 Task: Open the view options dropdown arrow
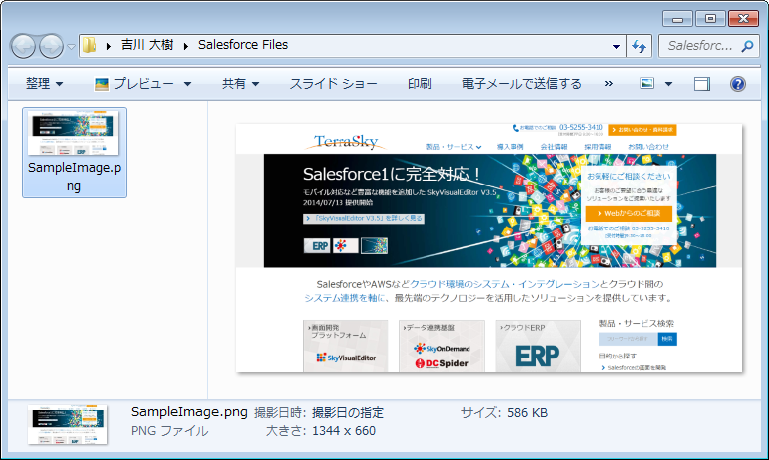(669, 84)
